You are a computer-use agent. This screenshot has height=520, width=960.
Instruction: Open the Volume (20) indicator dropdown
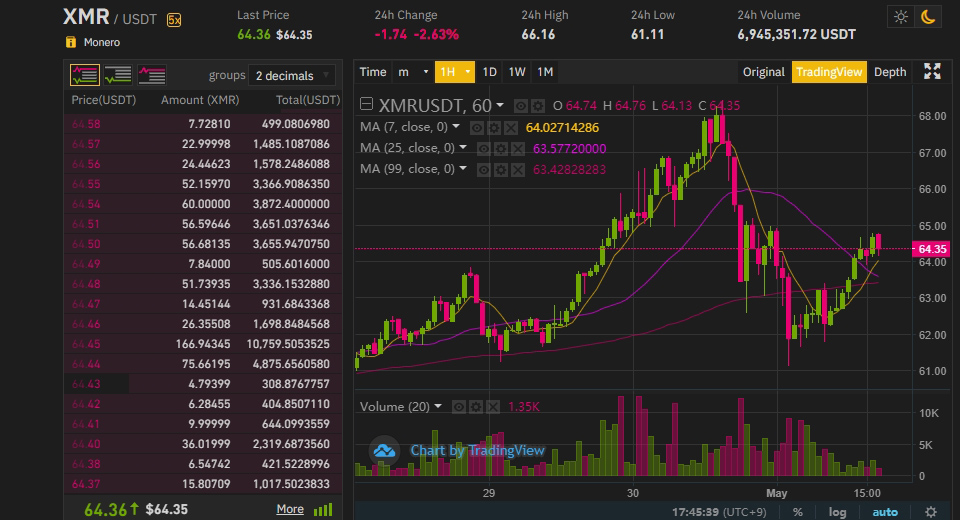pos(438,406)
